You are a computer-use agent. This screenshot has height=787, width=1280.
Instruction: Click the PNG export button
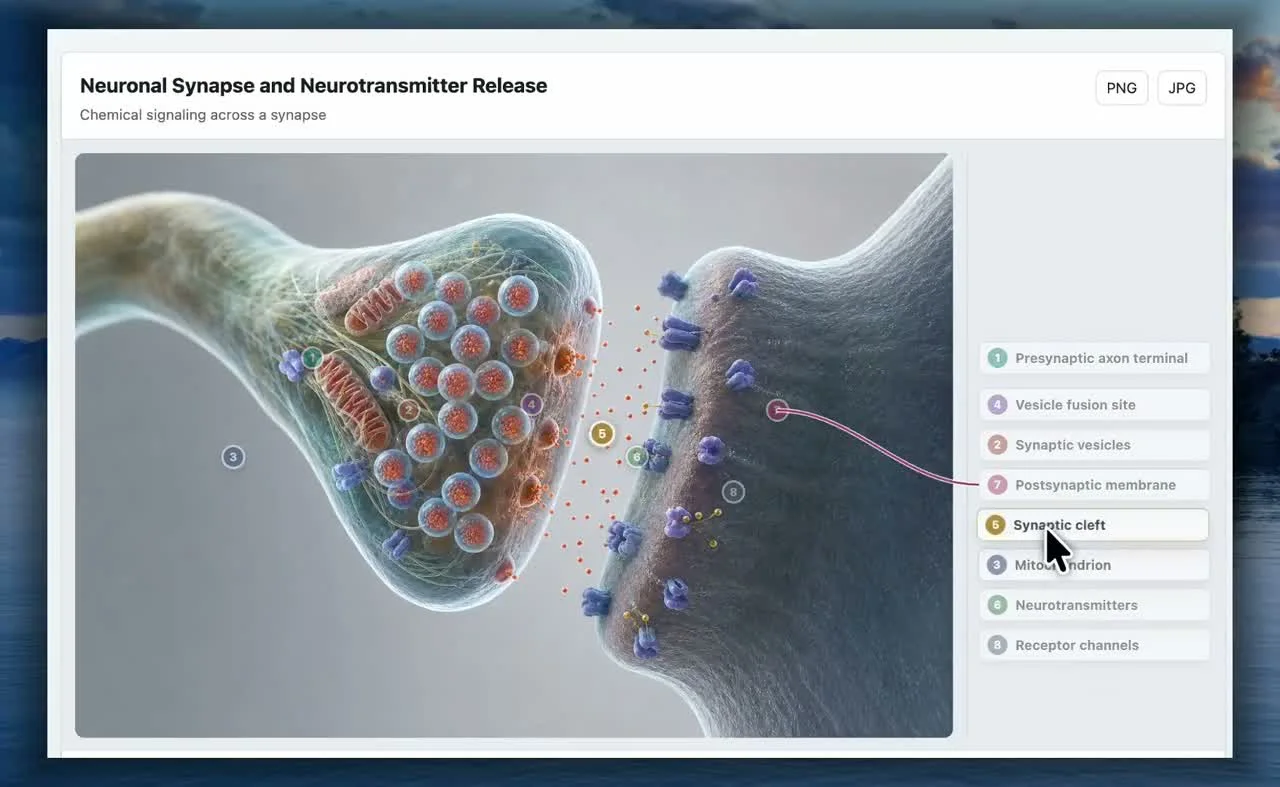[1121, 88]
